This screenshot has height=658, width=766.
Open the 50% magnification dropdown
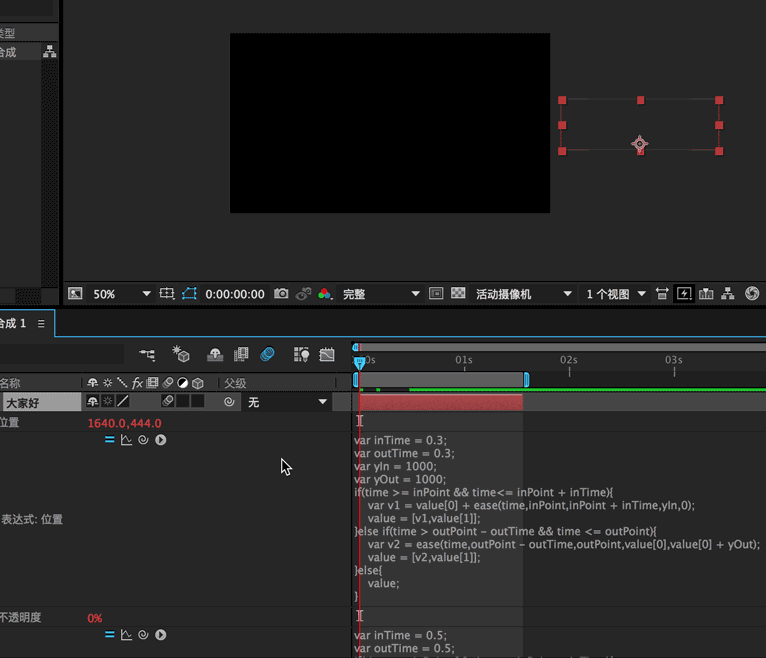[x=122, y=294]
